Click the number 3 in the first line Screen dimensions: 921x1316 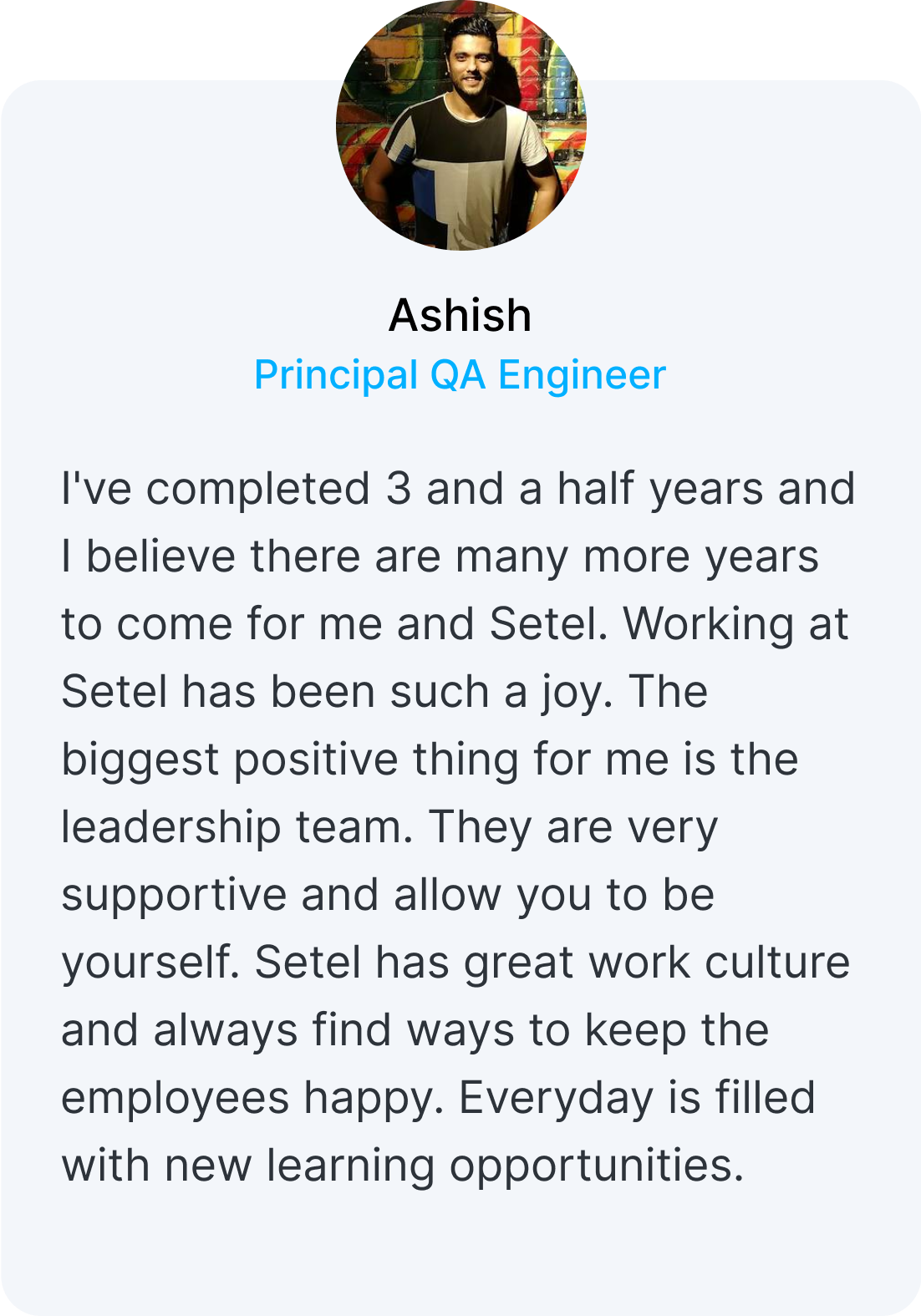pos(399,490)
